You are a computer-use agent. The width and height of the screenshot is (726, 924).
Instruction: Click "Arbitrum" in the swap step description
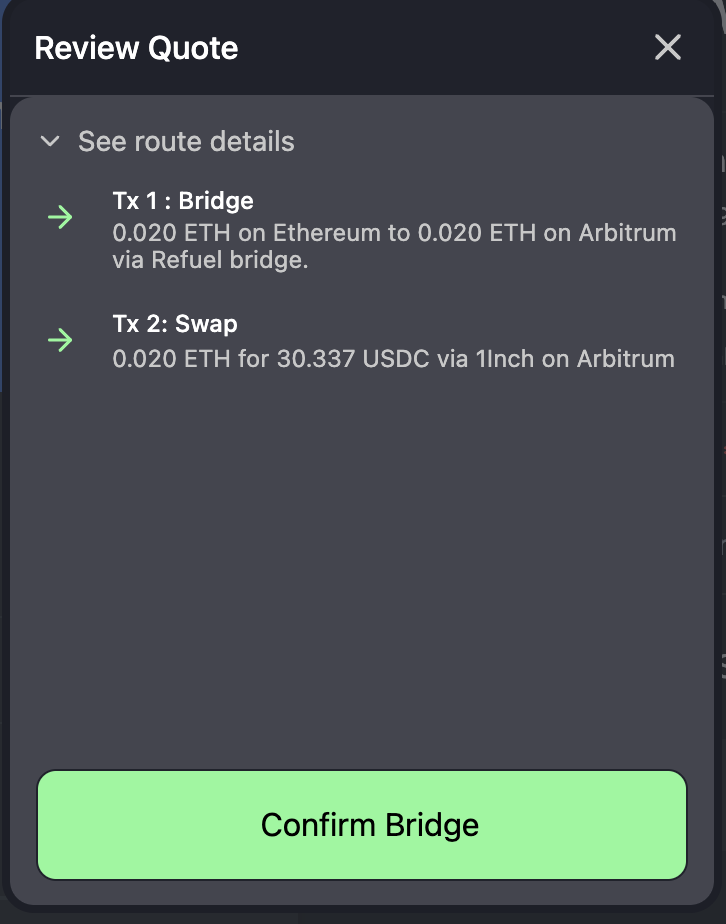coord(626,359)
